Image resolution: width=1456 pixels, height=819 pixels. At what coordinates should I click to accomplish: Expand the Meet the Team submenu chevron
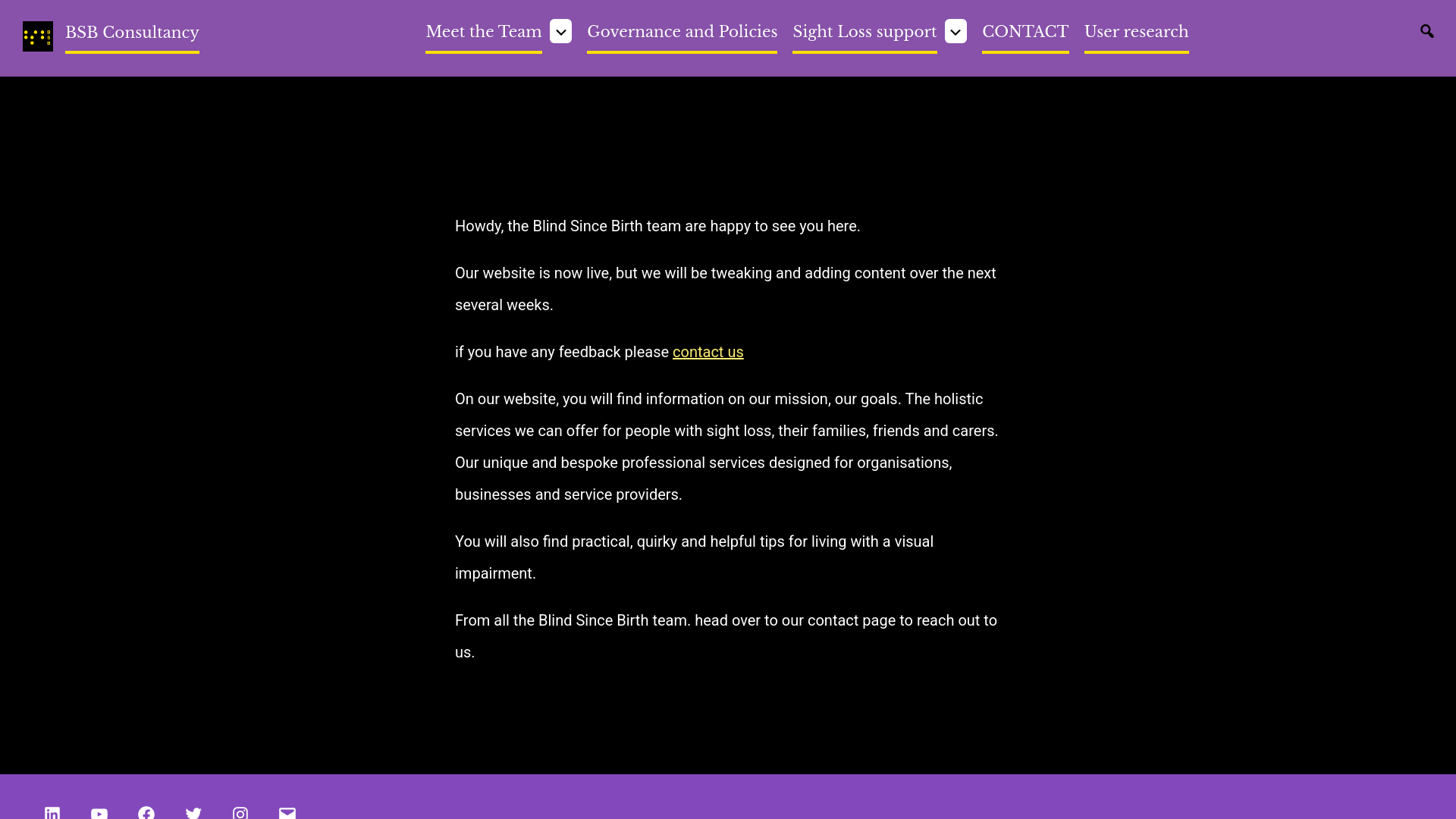click(560, 32)
